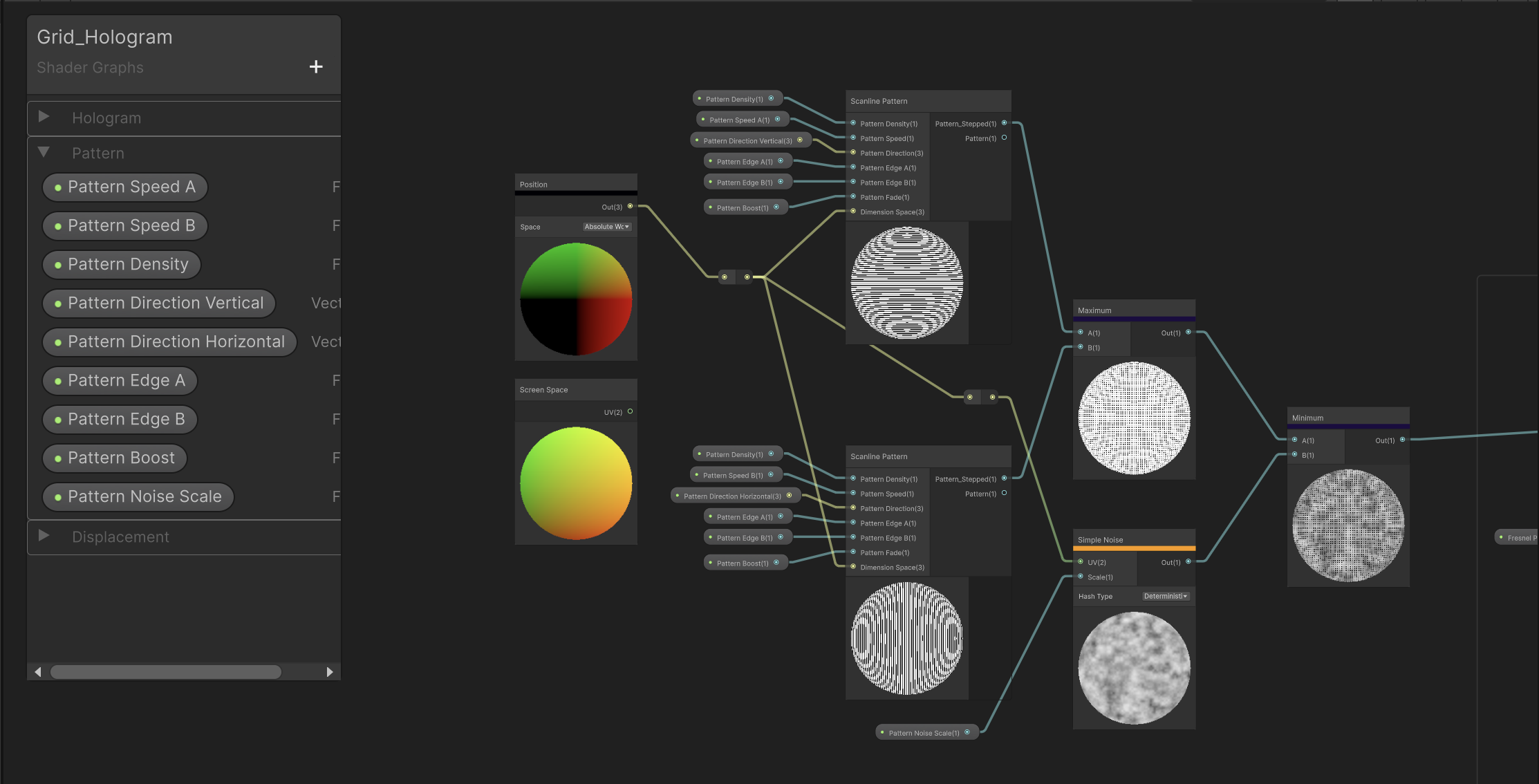Image resolution: width=1539 pixels, height=784 pixels.
Task: Open the Hash Type dropdown in Simple Noise node
Action: pyautogui.click(x=1165, y=595)
